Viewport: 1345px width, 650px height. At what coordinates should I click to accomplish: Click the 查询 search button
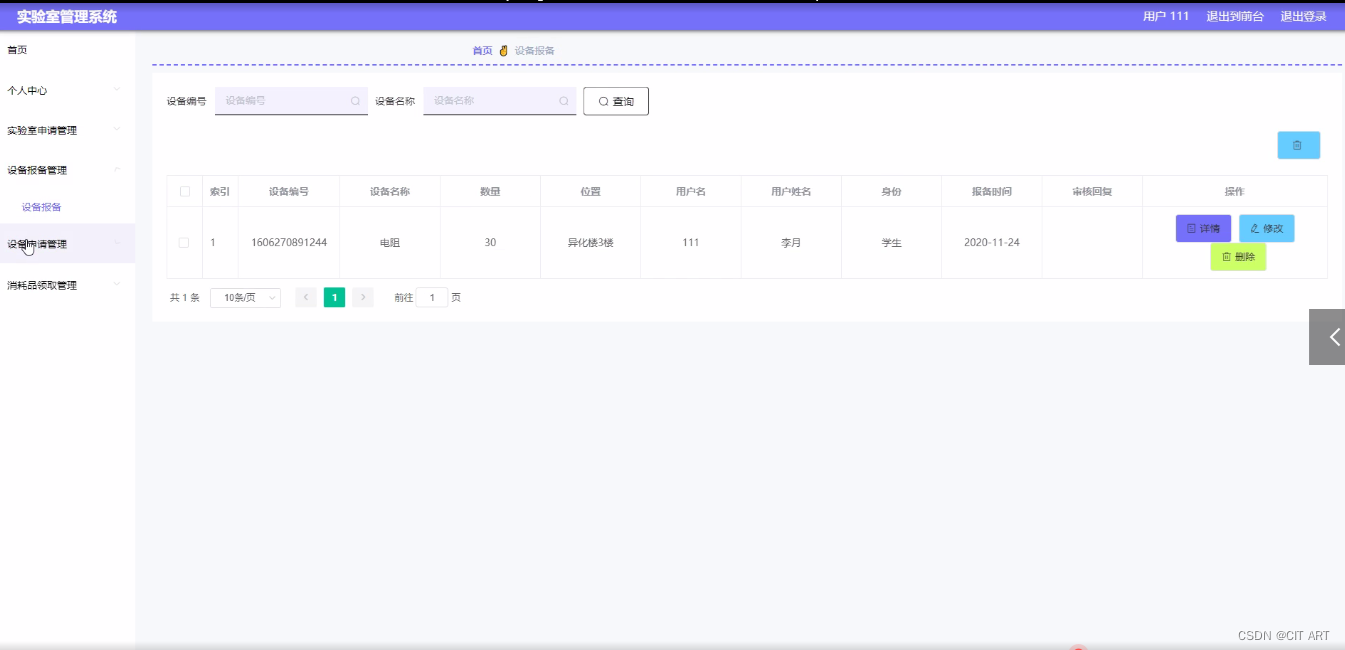616,101
